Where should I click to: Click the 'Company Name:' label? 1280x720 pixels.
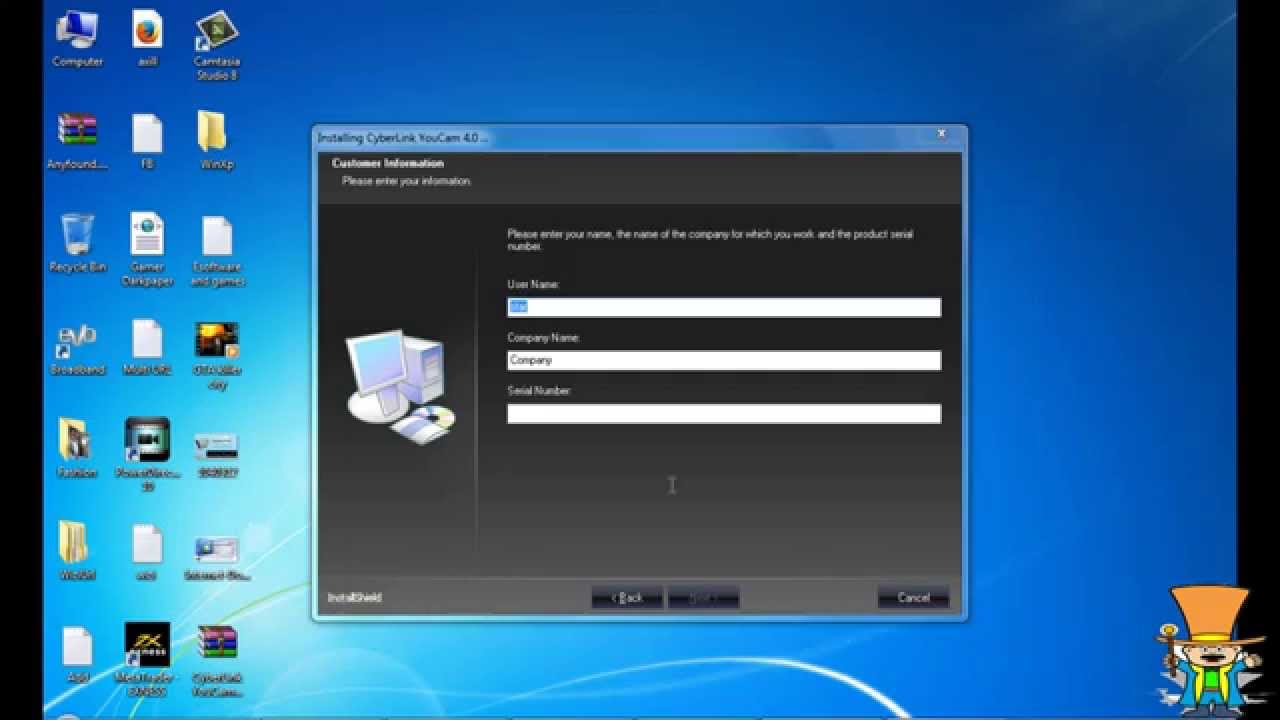tap(543, 338)
